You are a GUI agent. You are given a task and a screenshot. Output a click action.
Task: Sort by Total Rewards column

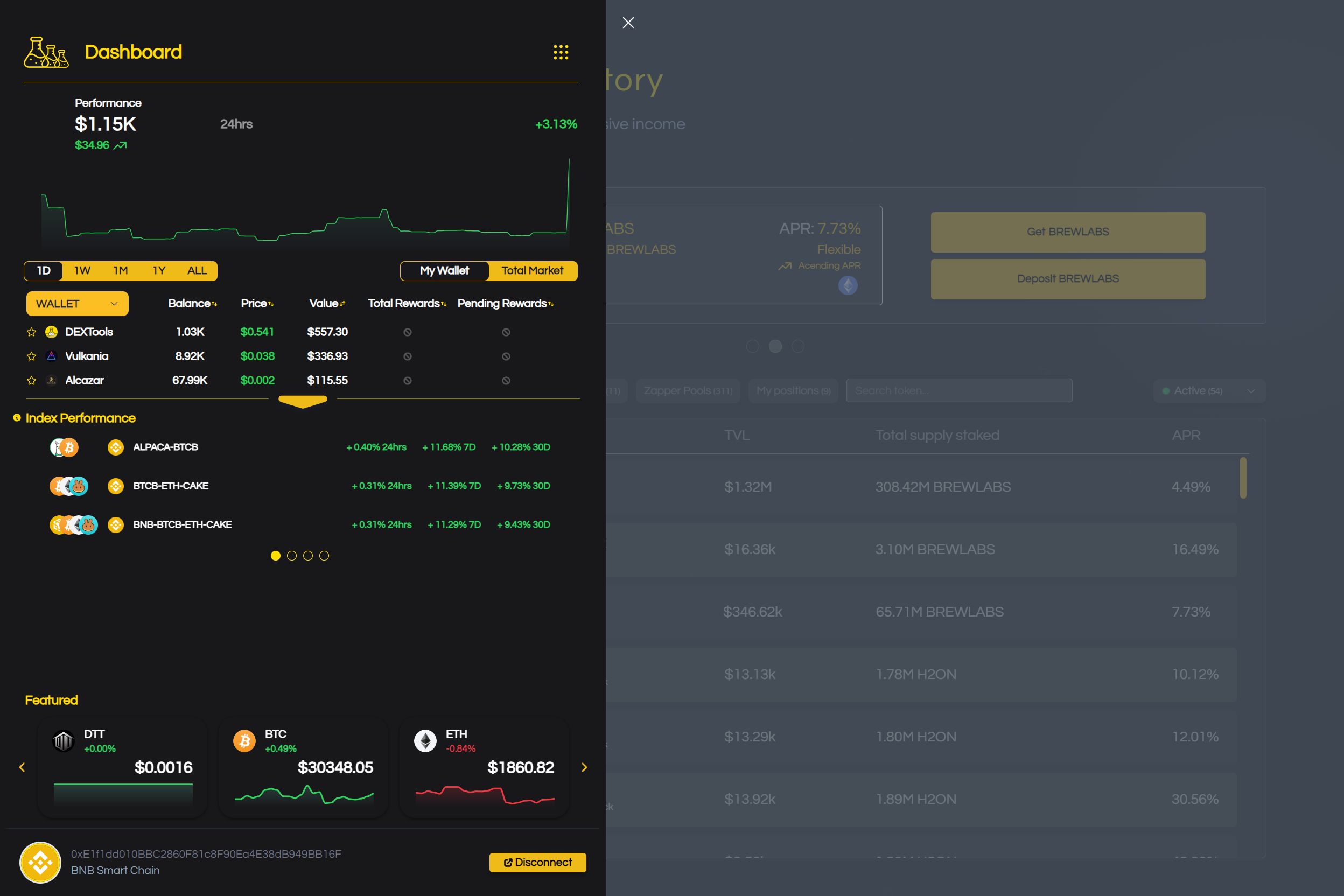(x=407, y=304)
